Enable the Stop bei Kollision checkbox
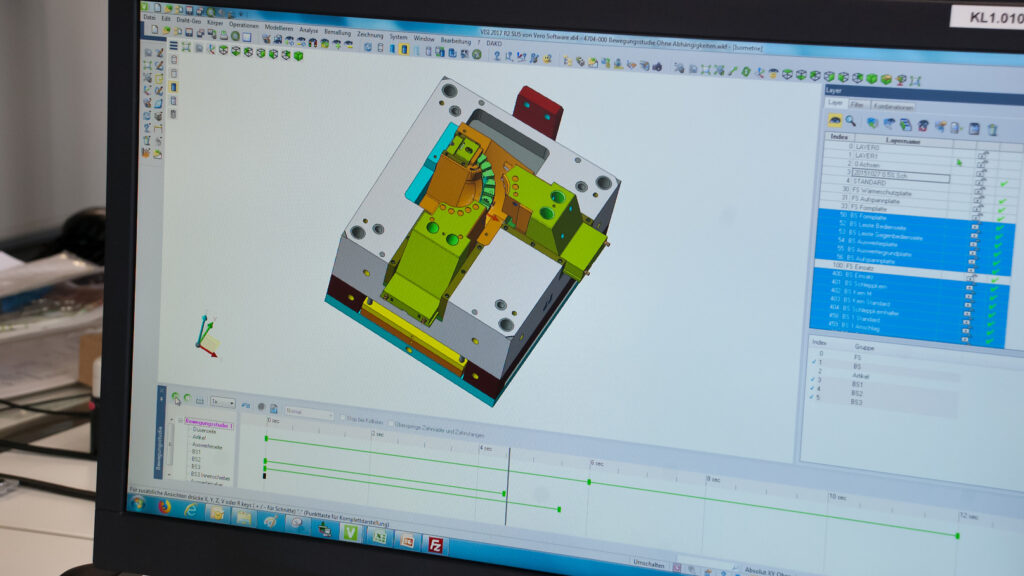This screenshot has width=1024, height=576. (344, 418)
